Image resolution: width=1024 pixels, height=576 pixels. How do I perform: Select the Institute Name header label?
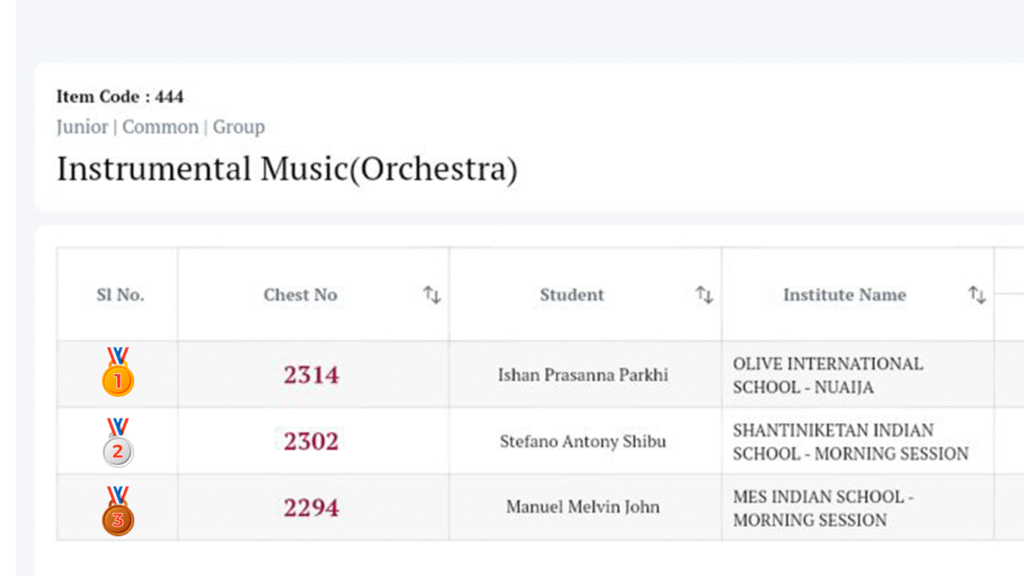pyautogui.click(x=844, y=295)
